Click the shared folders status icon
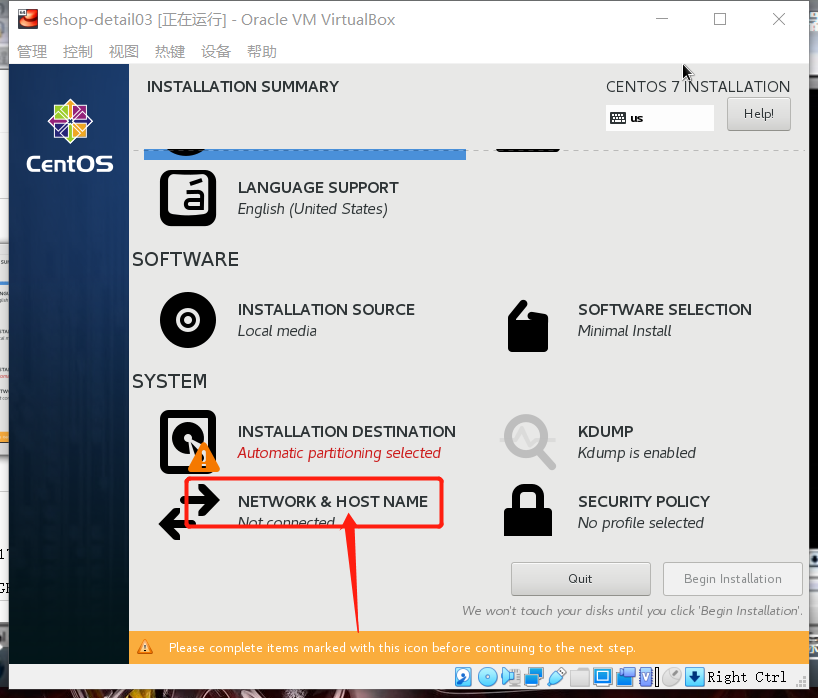Image resolution: width=818 pixels, height=698 pixels. pos(580,677)
